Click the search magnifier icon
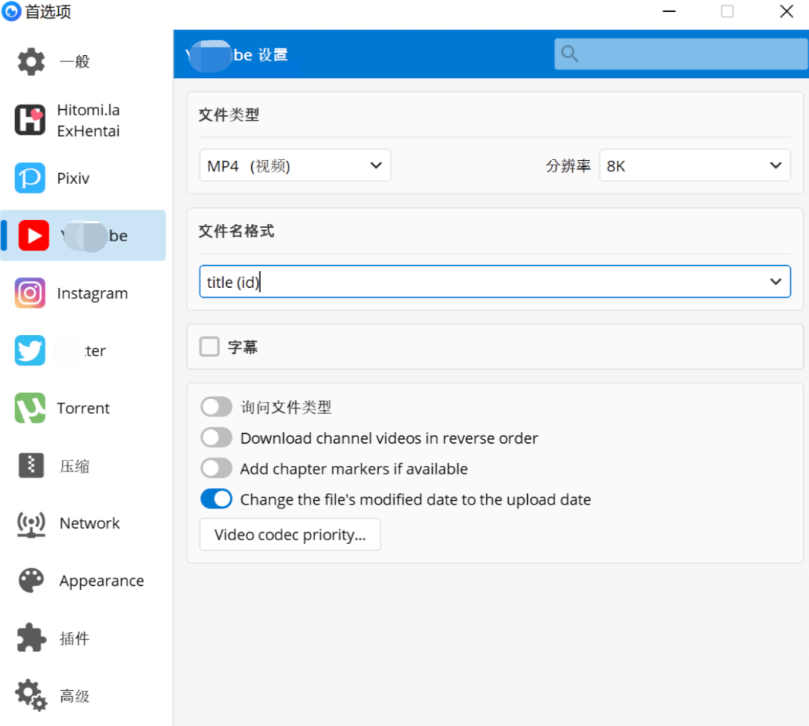This screenshot has height=726, width=809. (x=570, y=54)
